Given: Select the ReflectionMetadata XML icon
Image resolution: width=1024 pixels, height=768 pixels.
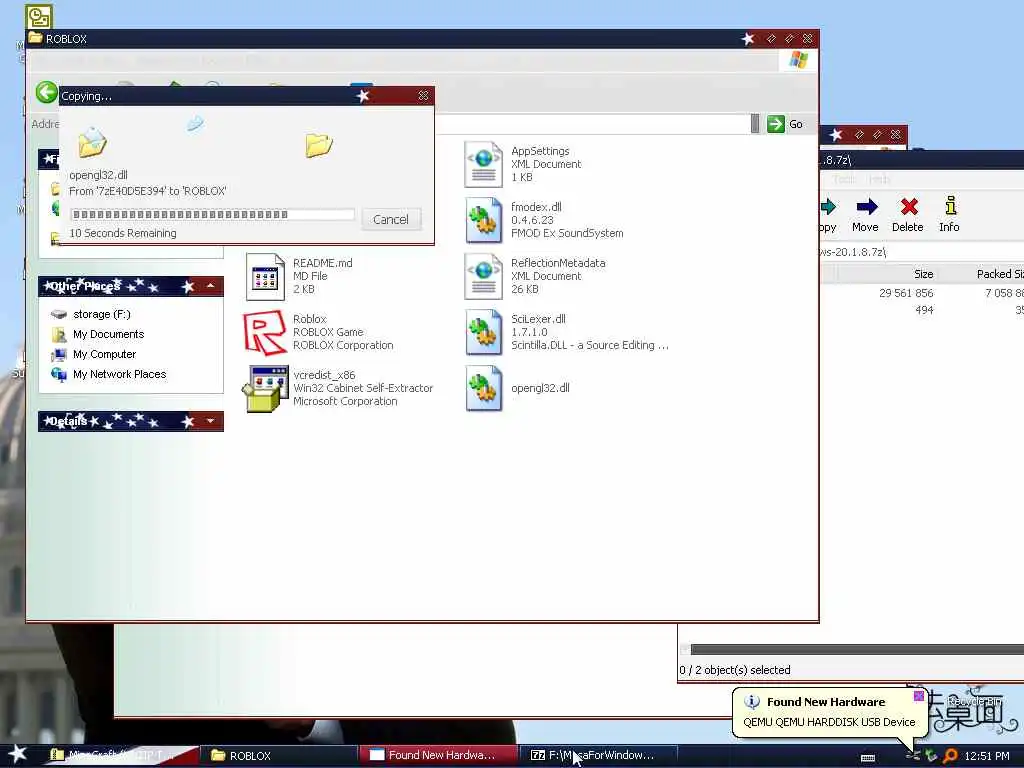Looking at the screenshot, I should [483, 276].
